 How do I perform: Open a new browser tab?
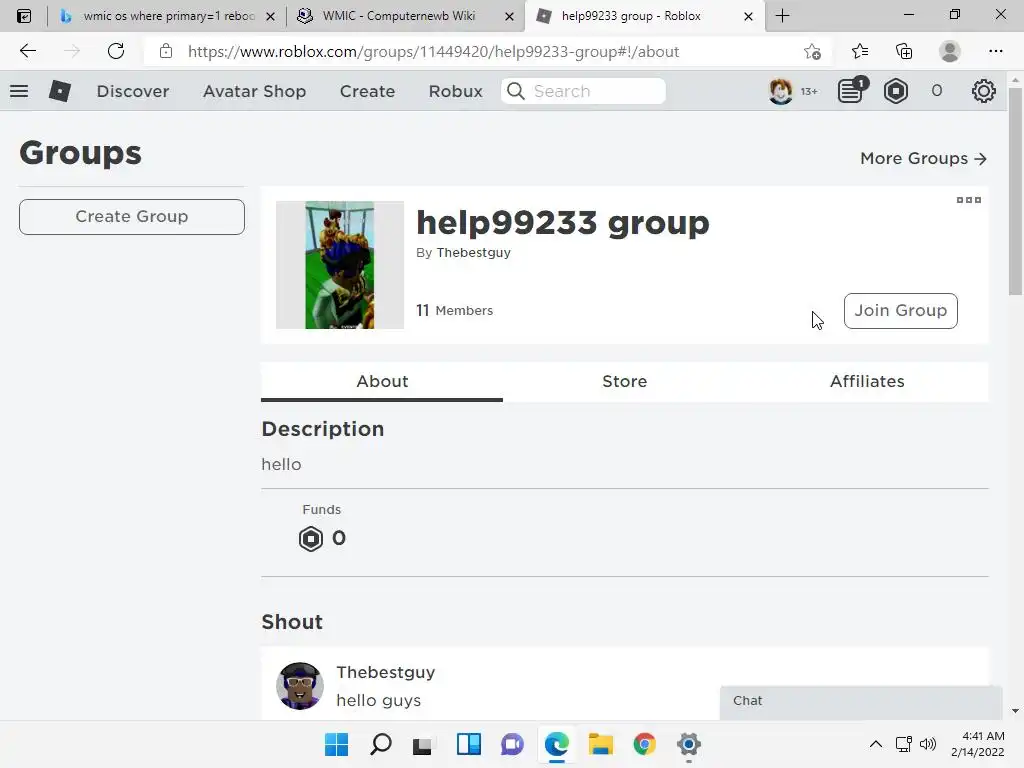click(782, 16)
